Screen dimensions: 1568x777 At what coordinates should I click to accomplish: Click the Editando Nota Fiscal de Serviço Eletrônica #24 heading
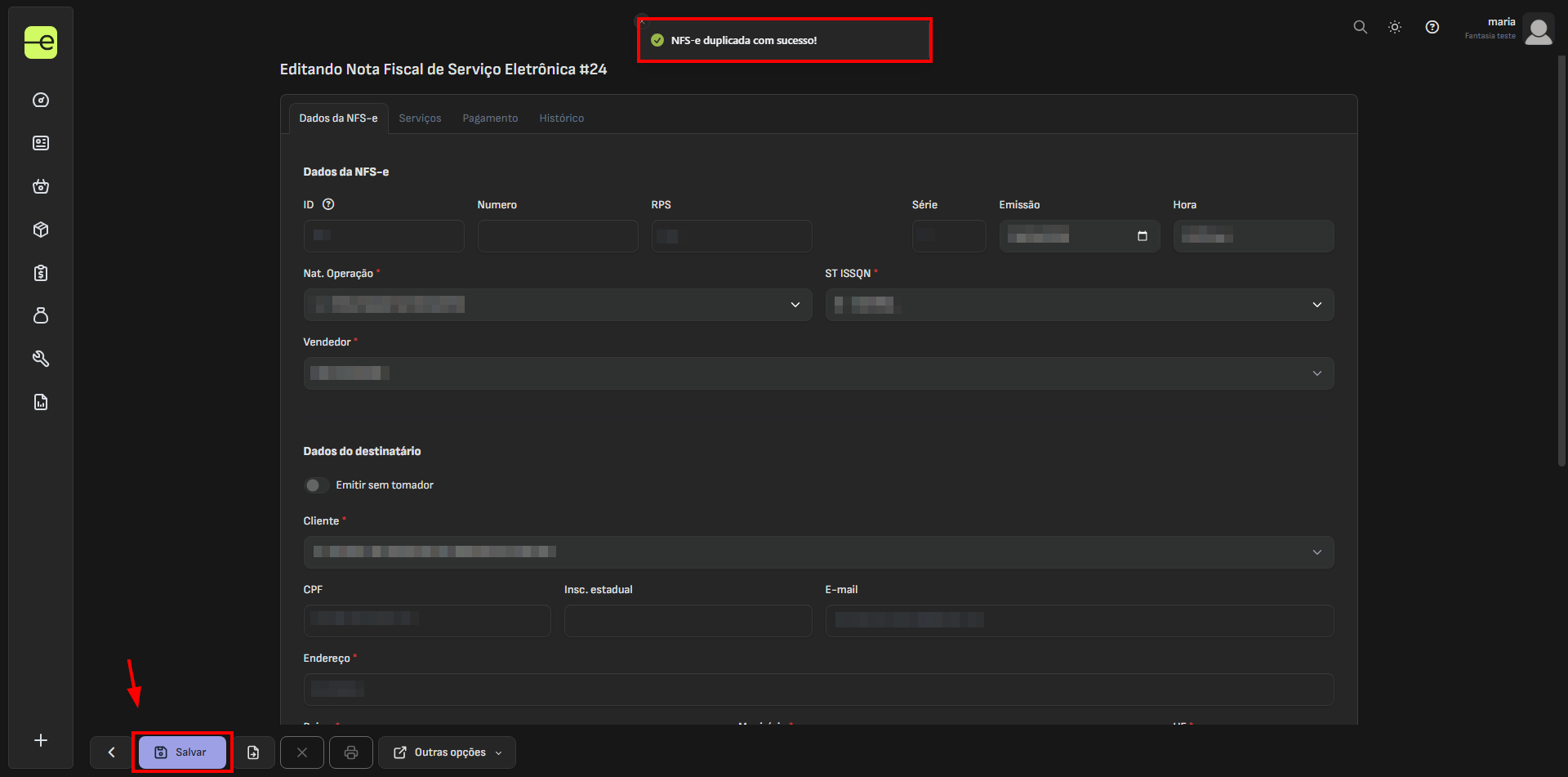click(443, 69)
